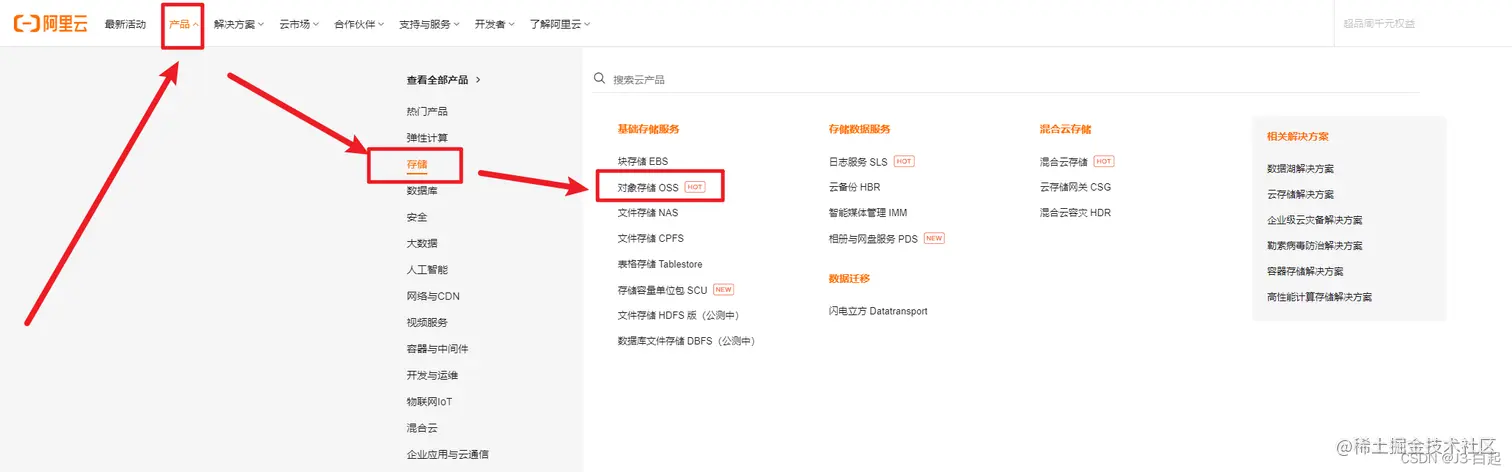Open 高性能计算存储解决方案 link
Viewport: 1512px width, 472px height.
pyautogui.click(x=1319, y=297)
